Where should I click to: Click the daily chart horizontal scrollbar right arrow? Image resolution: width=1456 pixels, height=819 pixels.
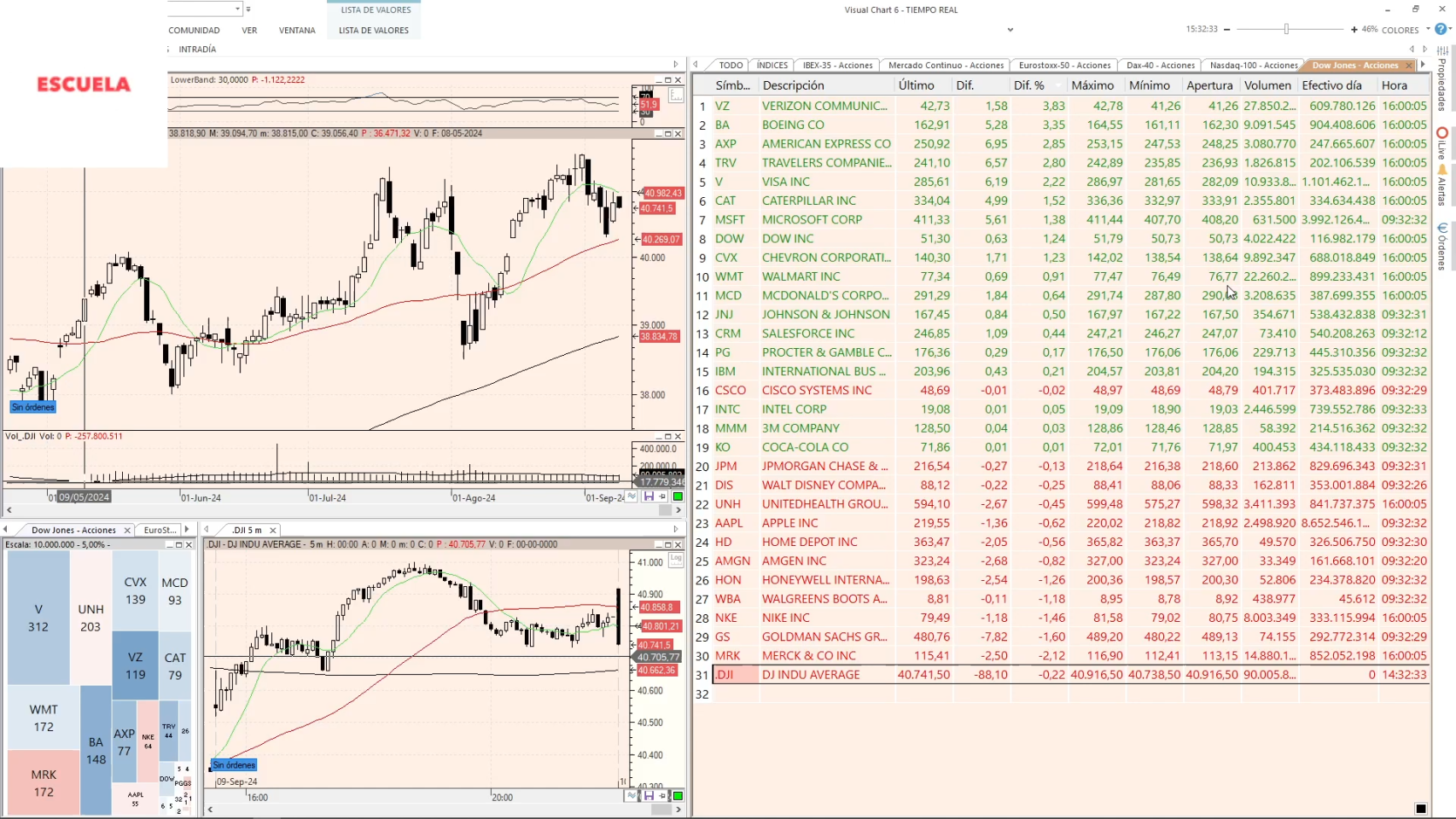tap(678, 510)
